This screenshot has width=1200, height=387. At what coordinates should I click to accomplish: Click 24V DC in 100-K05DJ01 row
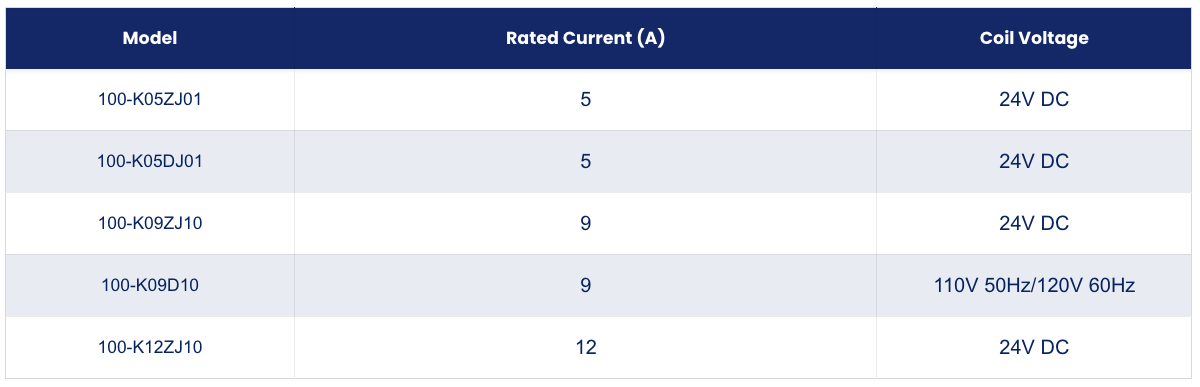click(1034, 162)
